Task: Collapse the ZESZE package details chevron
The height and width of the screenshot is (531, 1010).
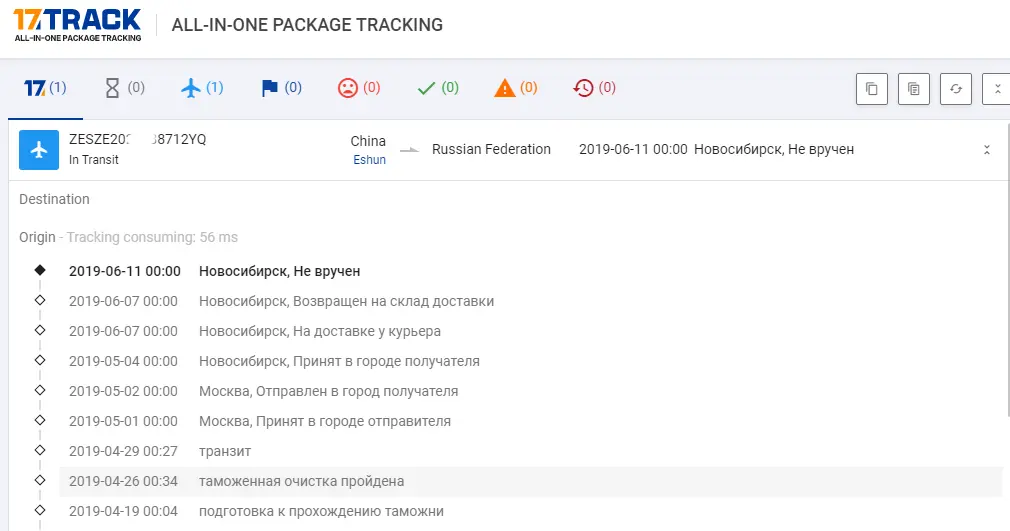Action: coord(986,150)
